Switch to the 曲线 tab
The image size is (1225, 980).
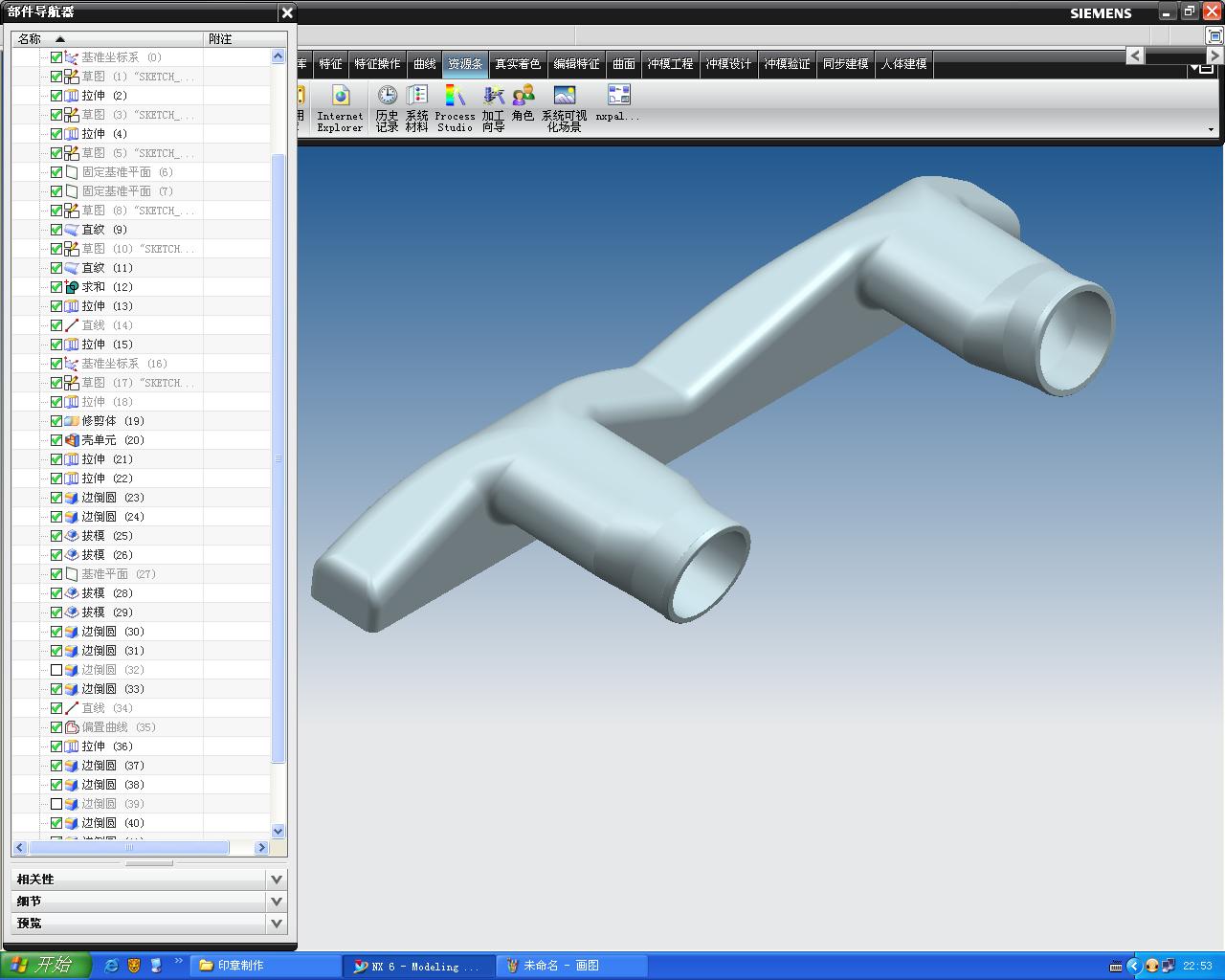[424, 64]
